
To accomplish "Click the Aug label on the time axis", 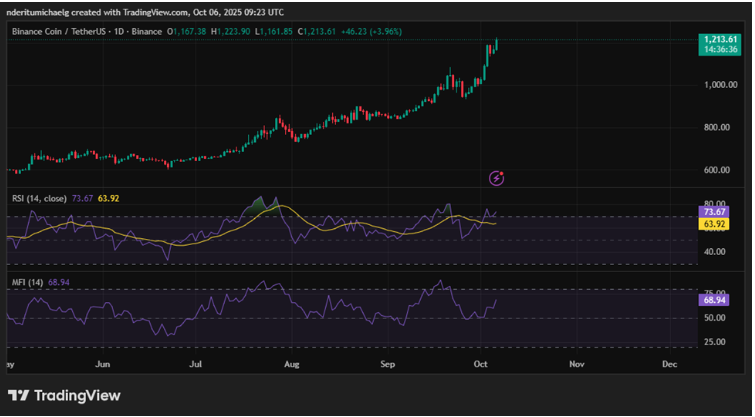I will 291,365.
